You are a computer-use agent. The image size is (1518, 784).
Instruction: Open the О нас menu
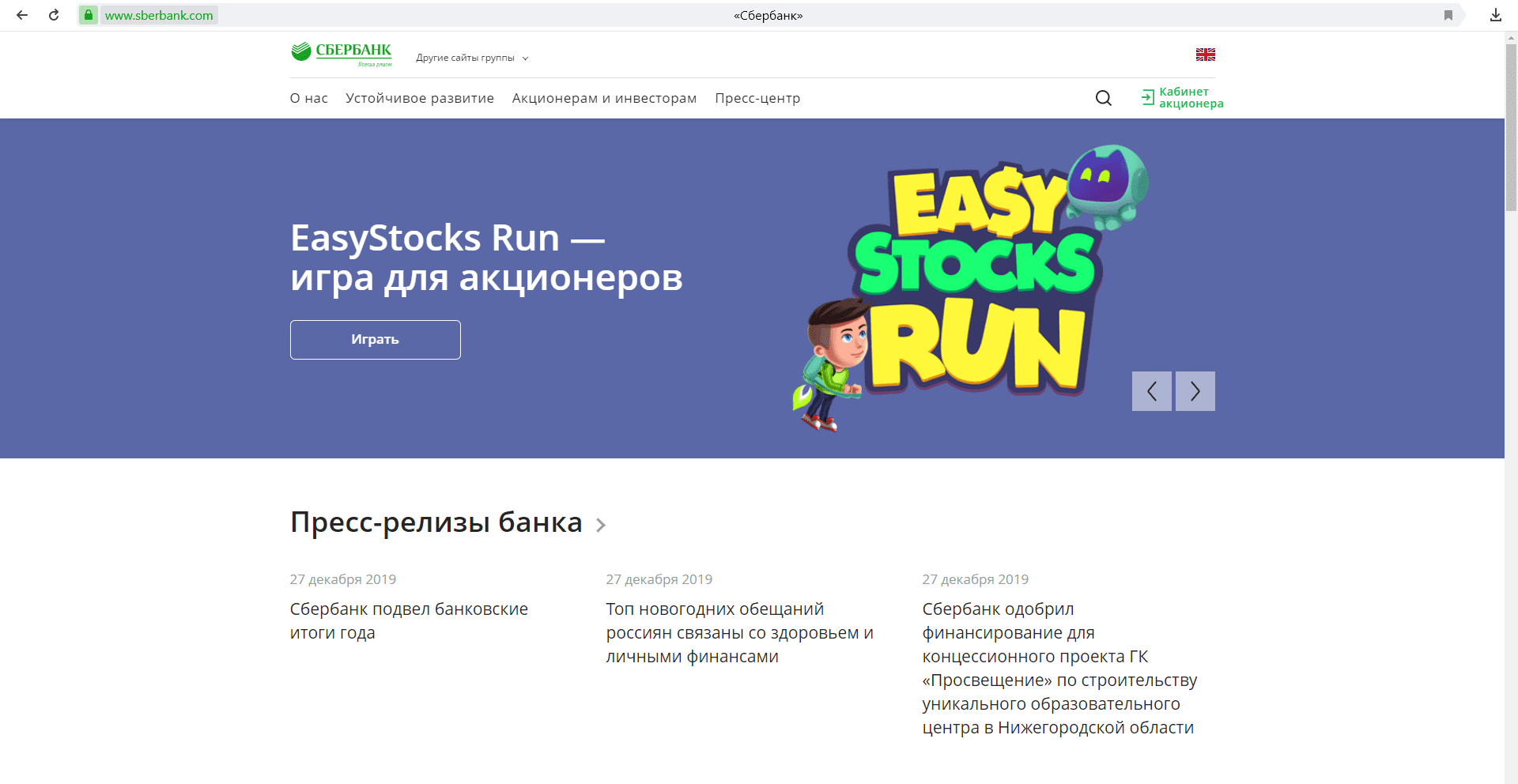(x=308, y=98)
